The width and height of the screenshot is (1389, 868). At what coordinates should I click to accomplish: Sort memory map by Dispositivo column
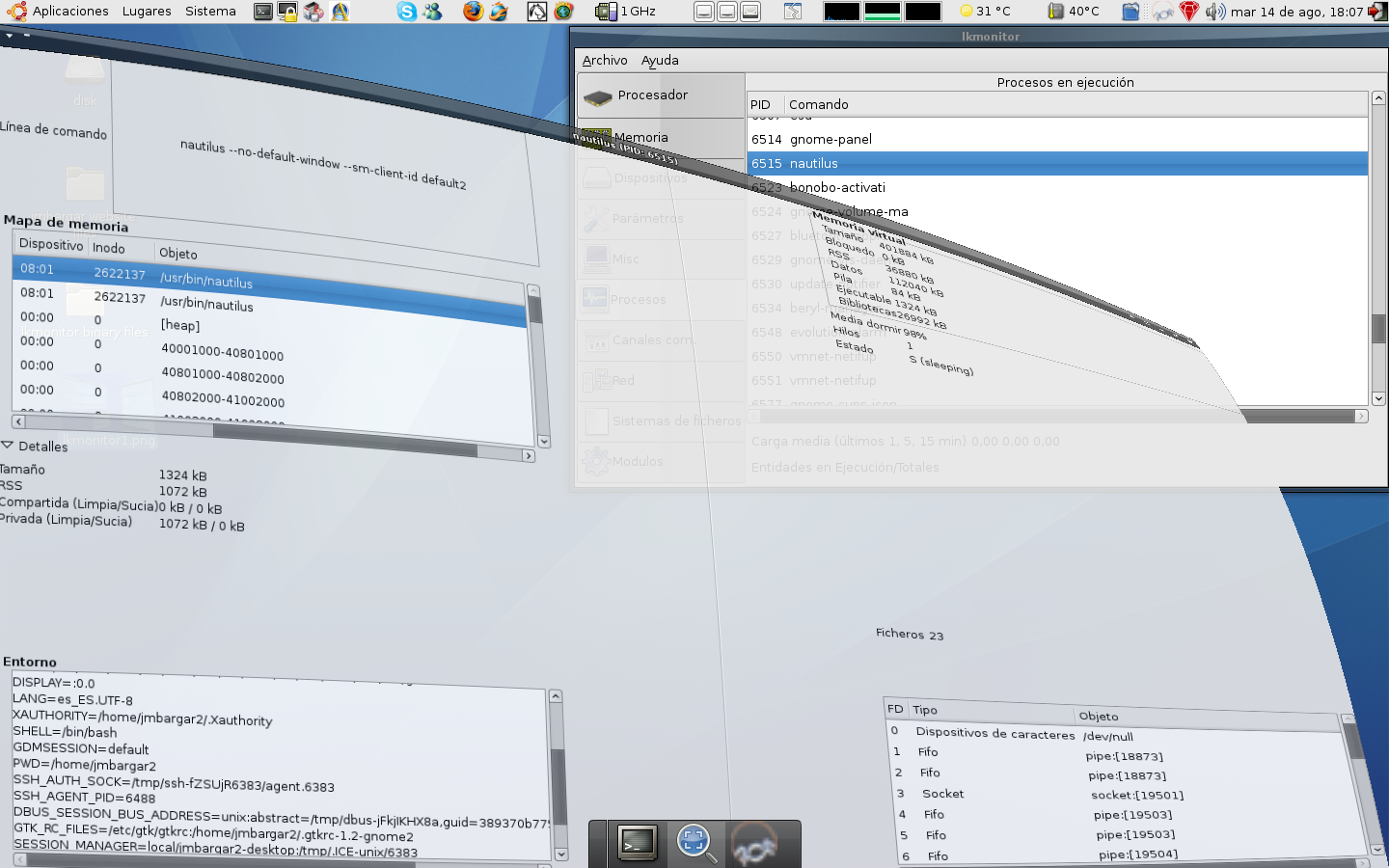pos(51,245)
